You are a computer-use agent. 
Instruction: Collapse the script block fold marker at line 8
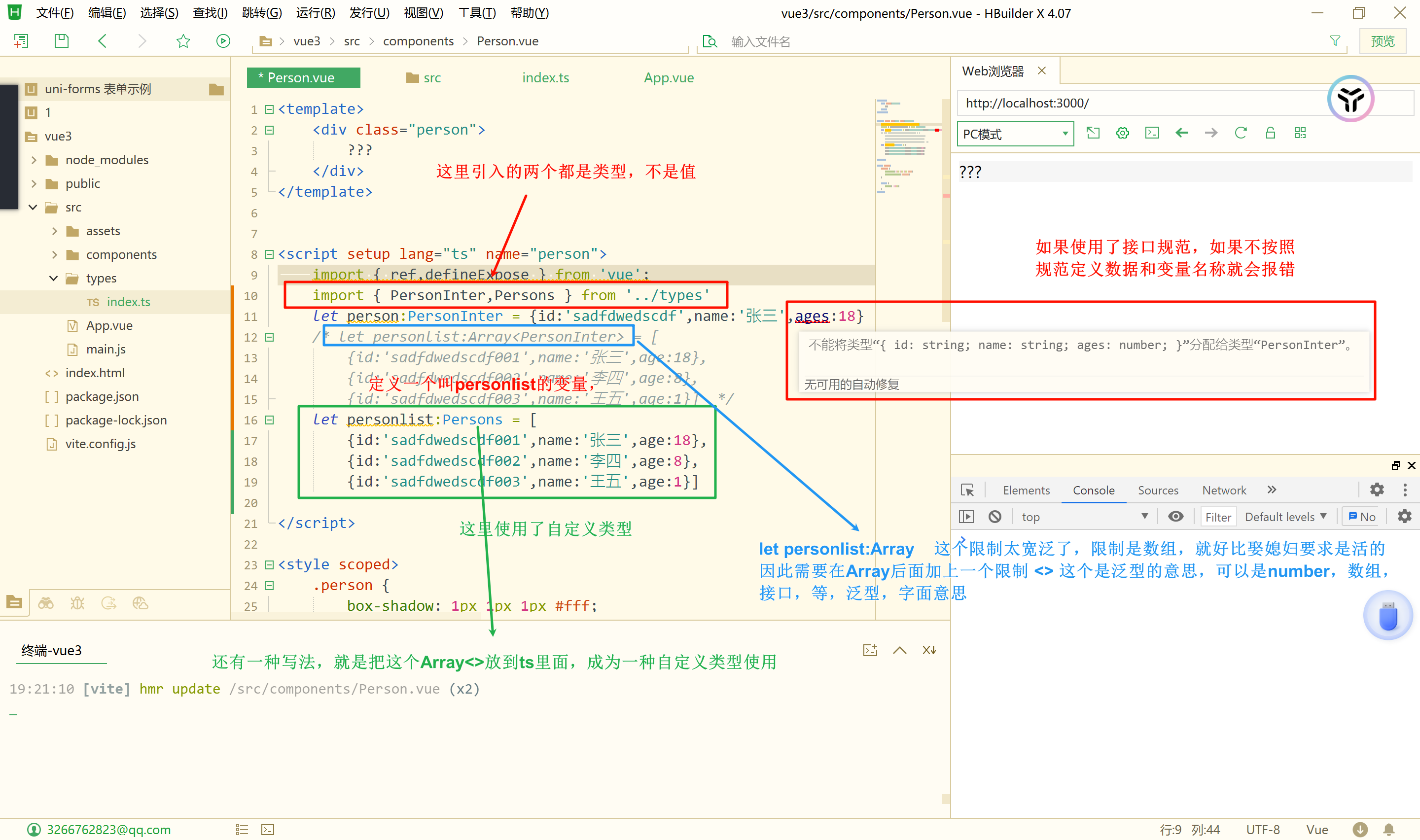click(269, 254)
